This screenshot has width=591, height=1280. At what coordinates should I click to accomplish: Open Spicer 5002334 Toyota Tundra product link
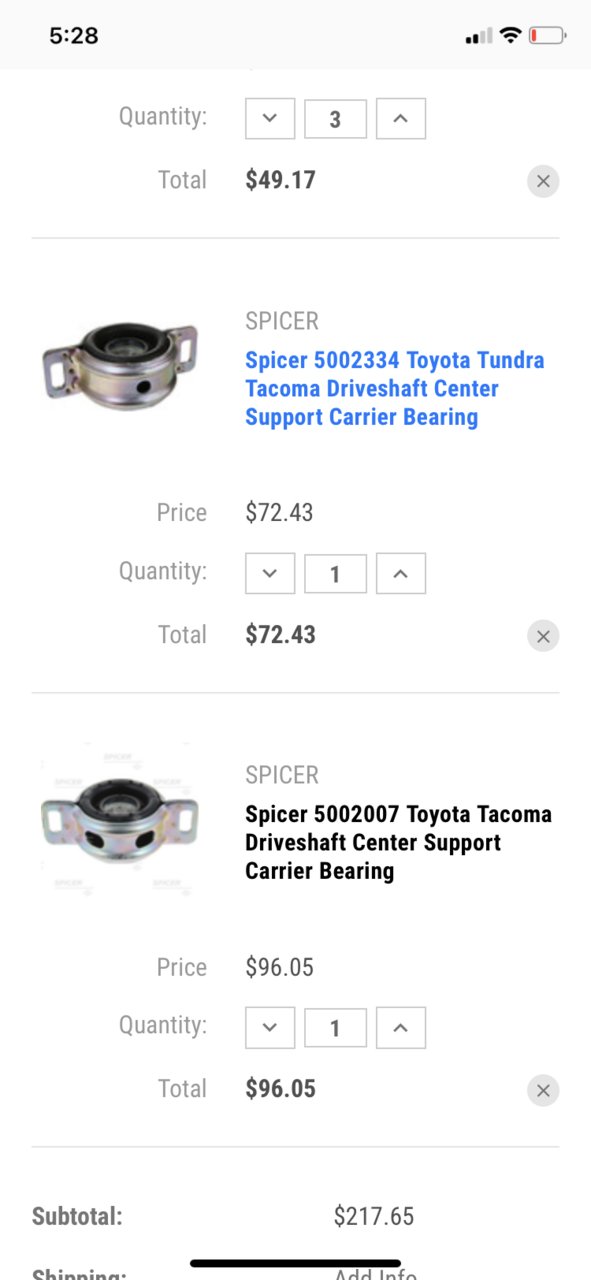tap(395, 388)
